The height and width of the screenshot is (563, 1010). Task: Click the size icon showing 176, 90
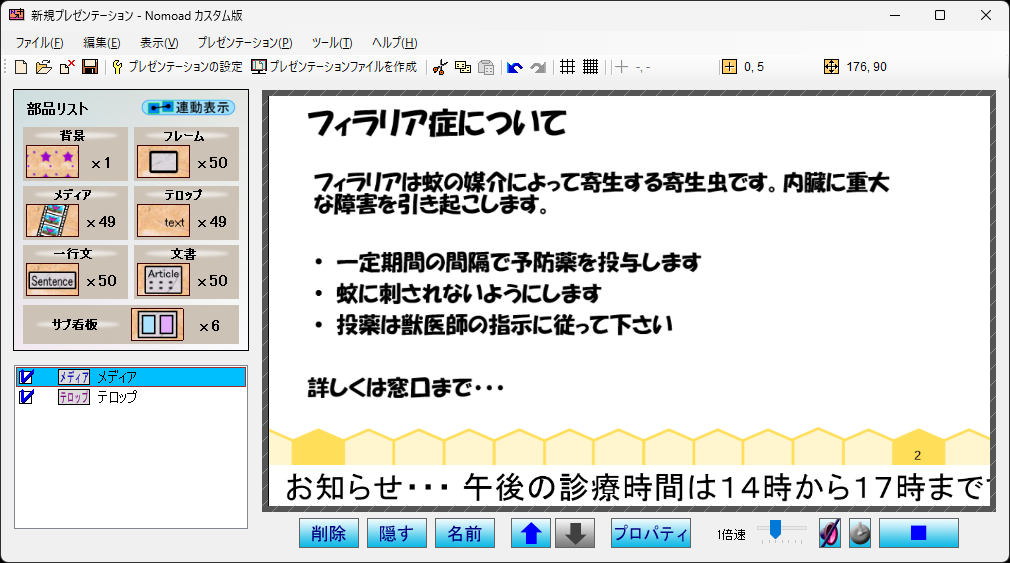tap(832, 67)
